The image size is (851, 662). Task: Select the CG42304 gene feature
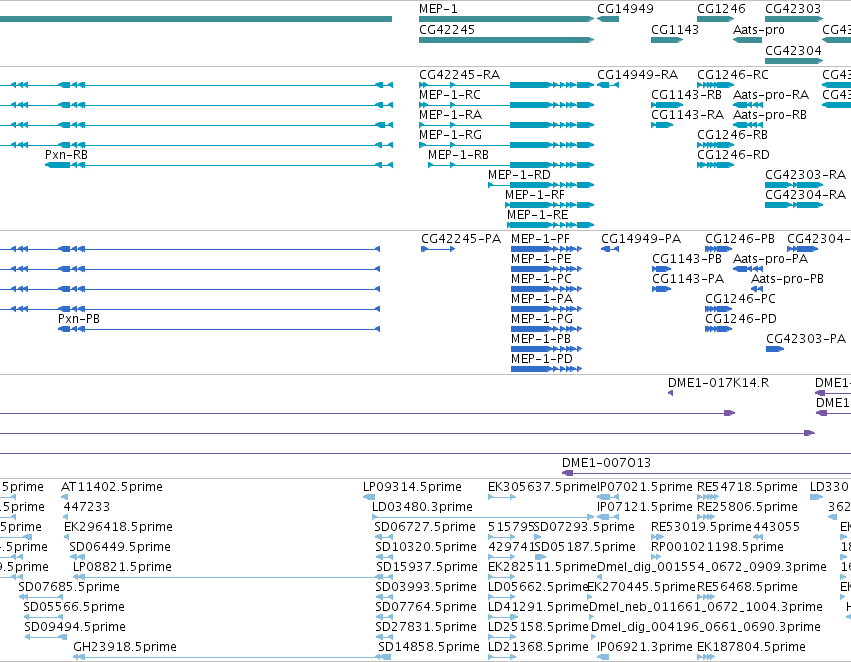(794, 60)
